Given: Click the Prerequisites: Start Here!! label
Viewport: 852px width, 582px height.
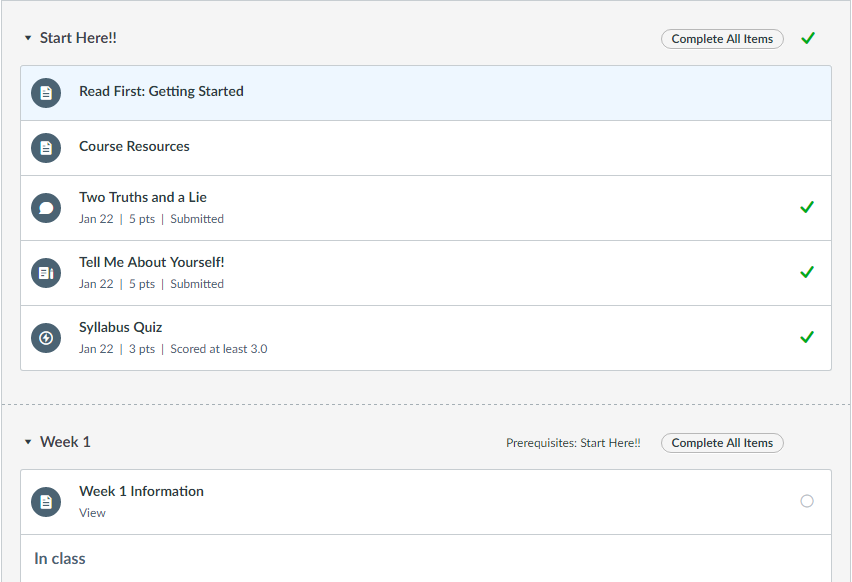Looking at the screenshot, I should tap(573, 443).
